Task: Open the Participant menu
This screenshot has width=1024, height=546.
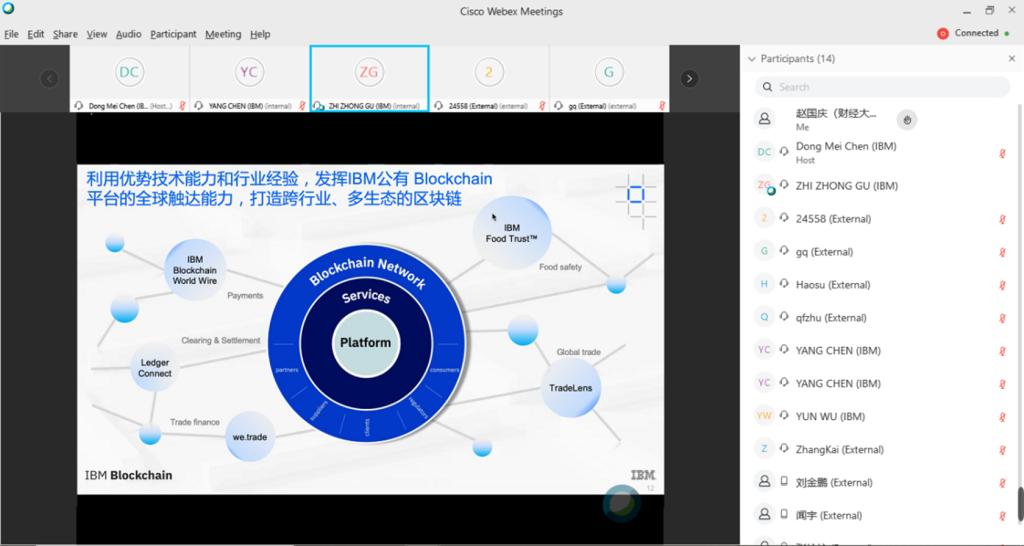Action: (x=173, y=34)
